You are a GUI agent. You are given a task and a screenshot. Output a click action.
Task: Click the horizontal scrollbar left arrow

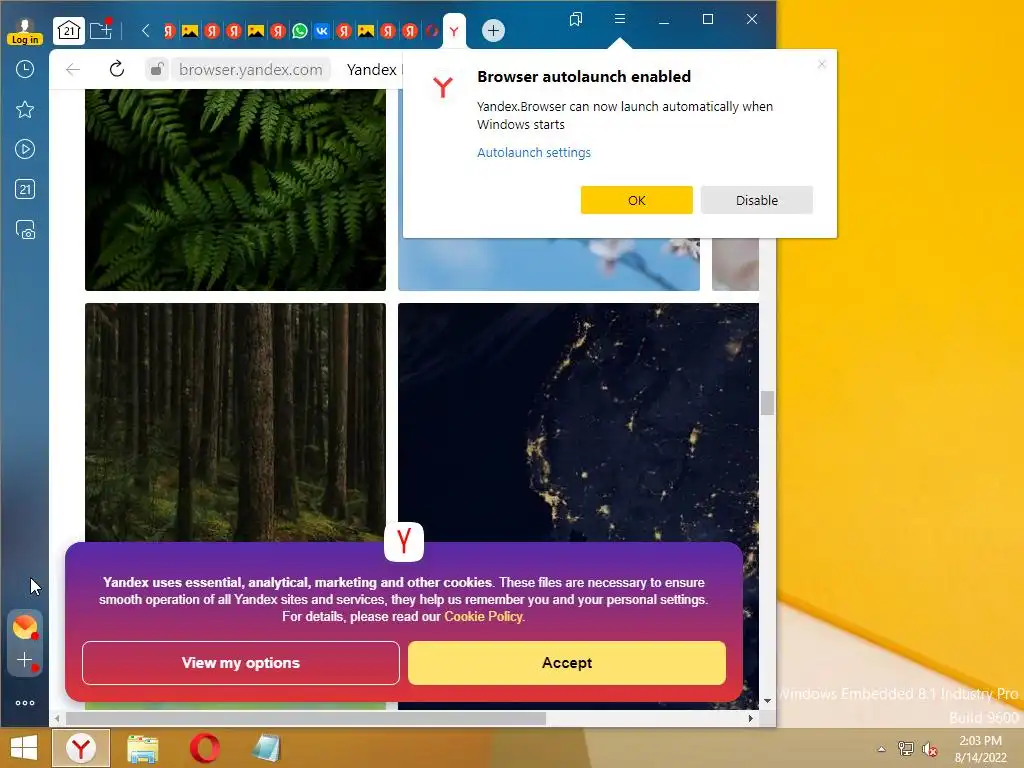click(x=57, y=718)
